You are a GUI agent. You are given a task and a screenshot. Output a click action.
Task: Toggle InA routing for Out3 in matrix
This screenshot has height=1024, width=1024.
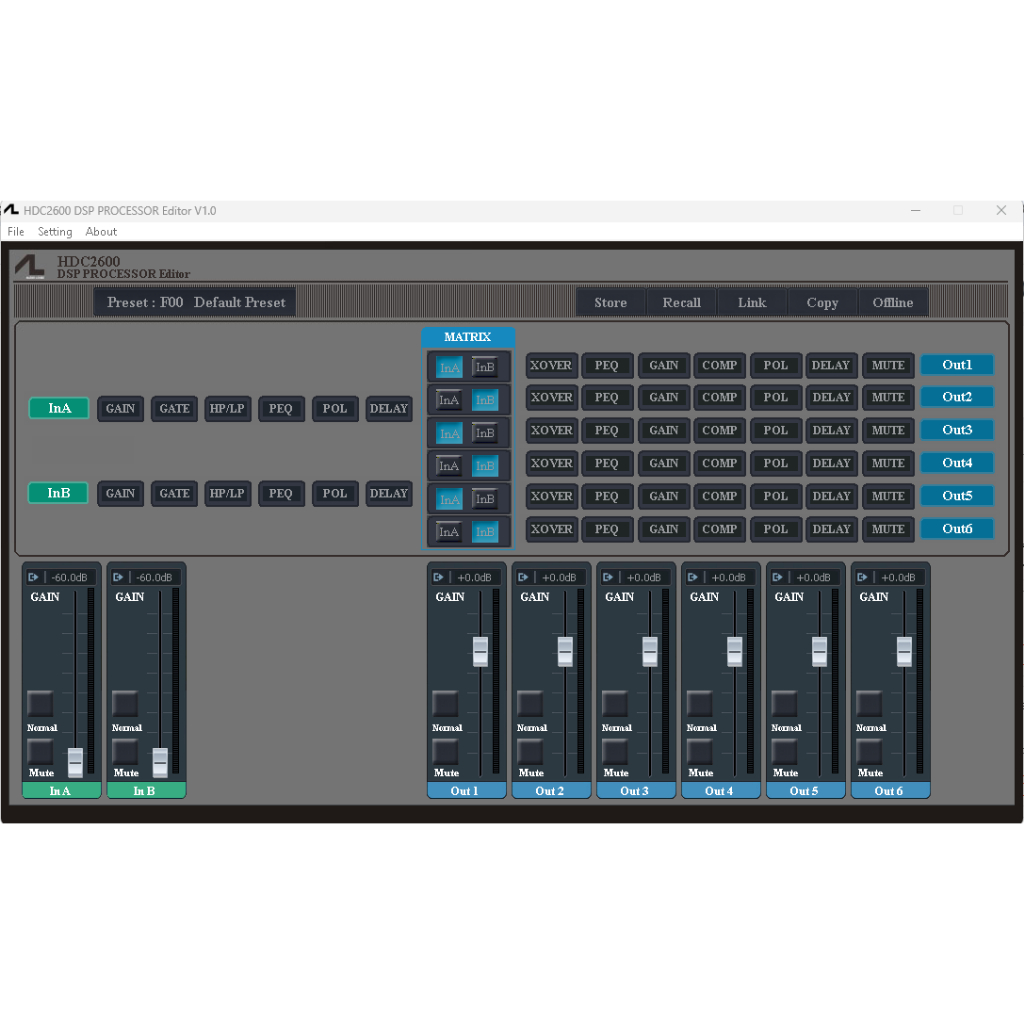[449, 433]
